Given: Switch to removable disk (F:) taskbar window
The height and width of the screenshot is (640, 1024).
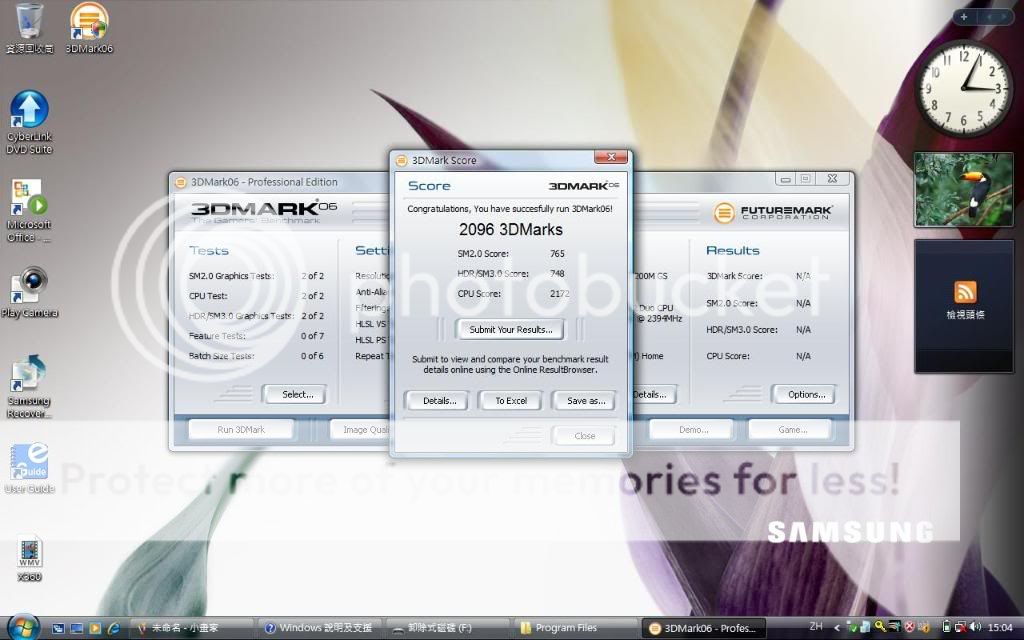Looking at the screenshot, I should pyautogui.click(x=448, y=628).
